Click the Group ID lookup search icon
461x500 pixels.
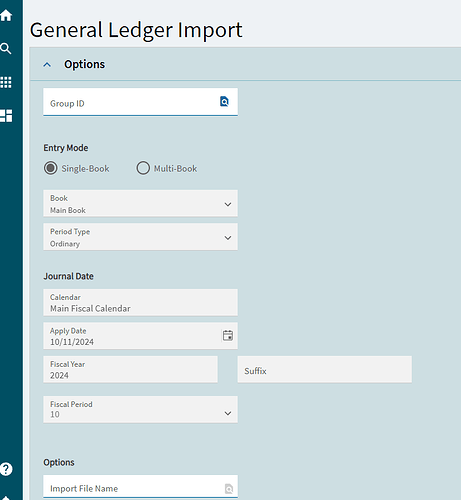tap(224, 101)
